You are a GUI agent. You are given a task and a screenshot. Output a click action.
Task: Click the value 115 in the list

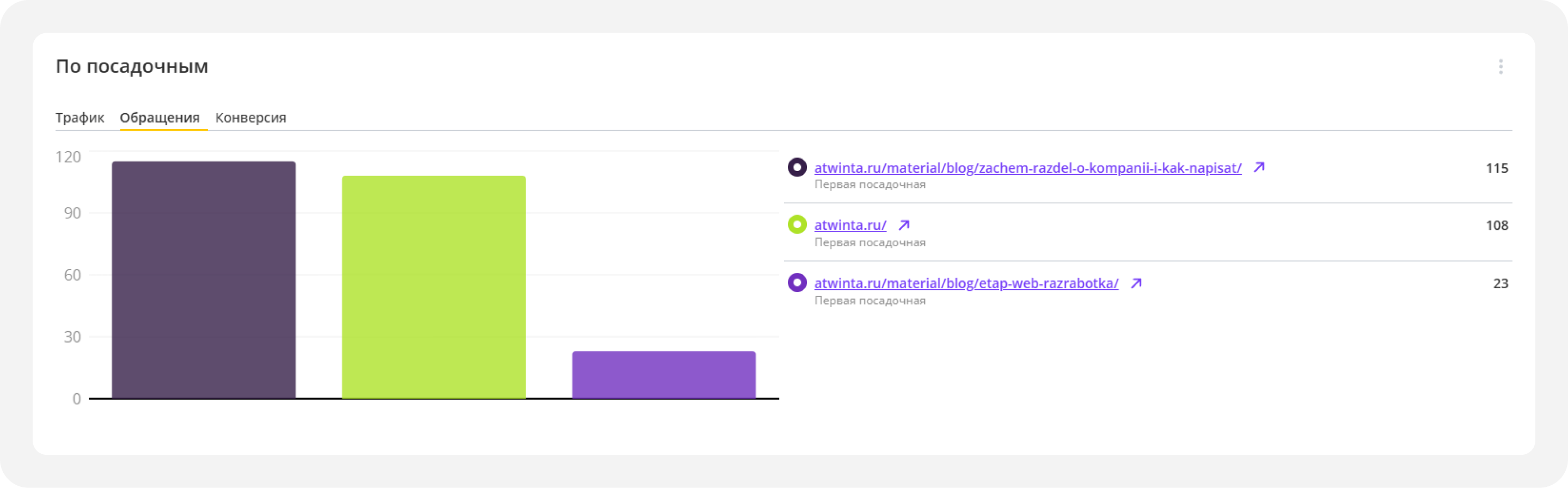pyautogui.click(x=1496, y=169)
